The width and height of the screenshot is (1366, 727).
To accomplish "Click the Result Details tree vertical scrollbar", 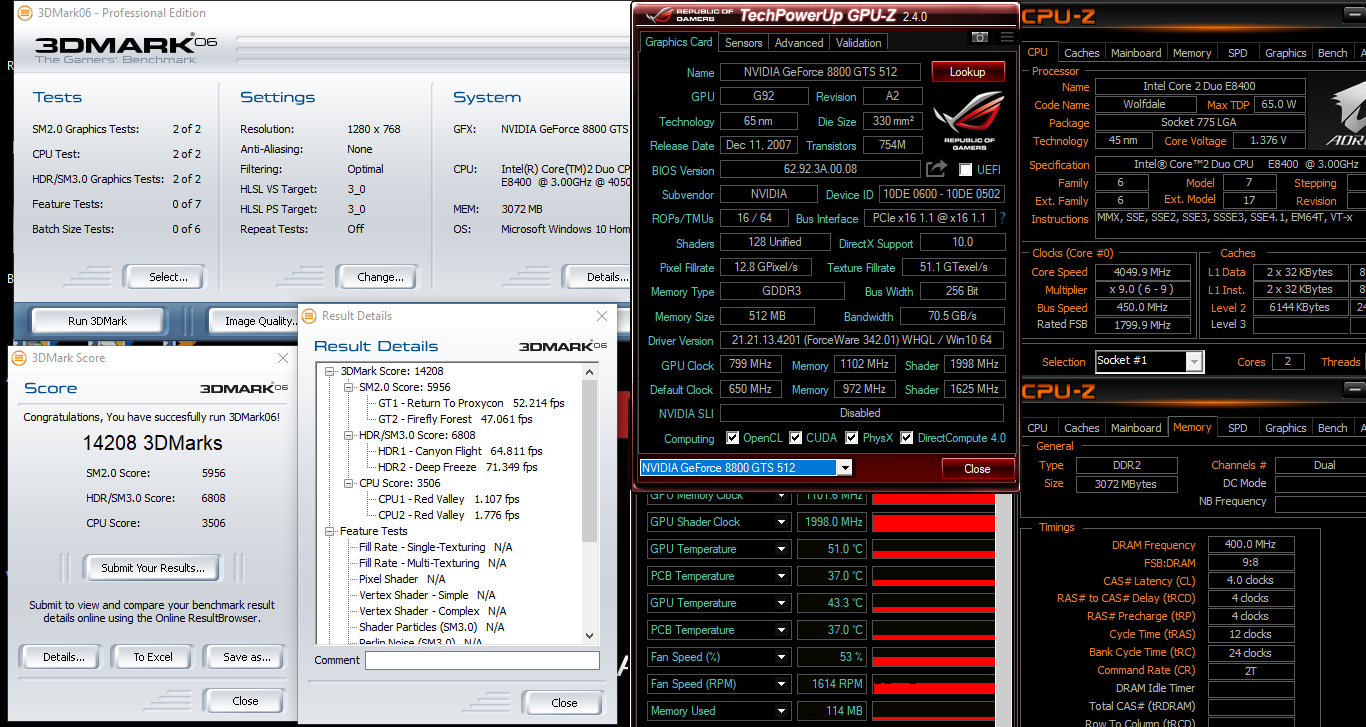I will pyautogui.click(x=589, y=462).
